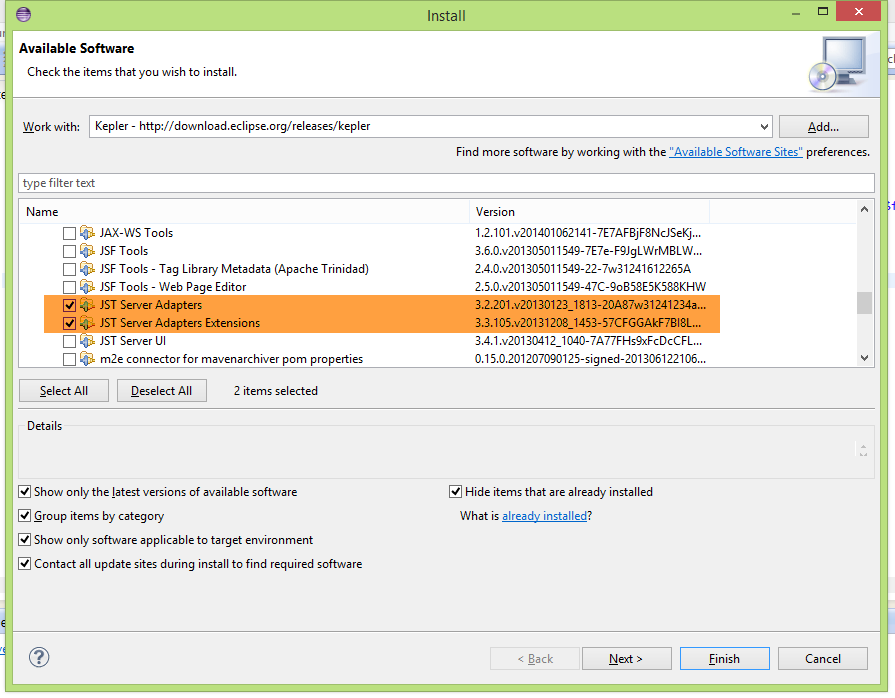Screen dimensions: 895x698
Task: Click the already installed link
Action: tap(544, 516)
